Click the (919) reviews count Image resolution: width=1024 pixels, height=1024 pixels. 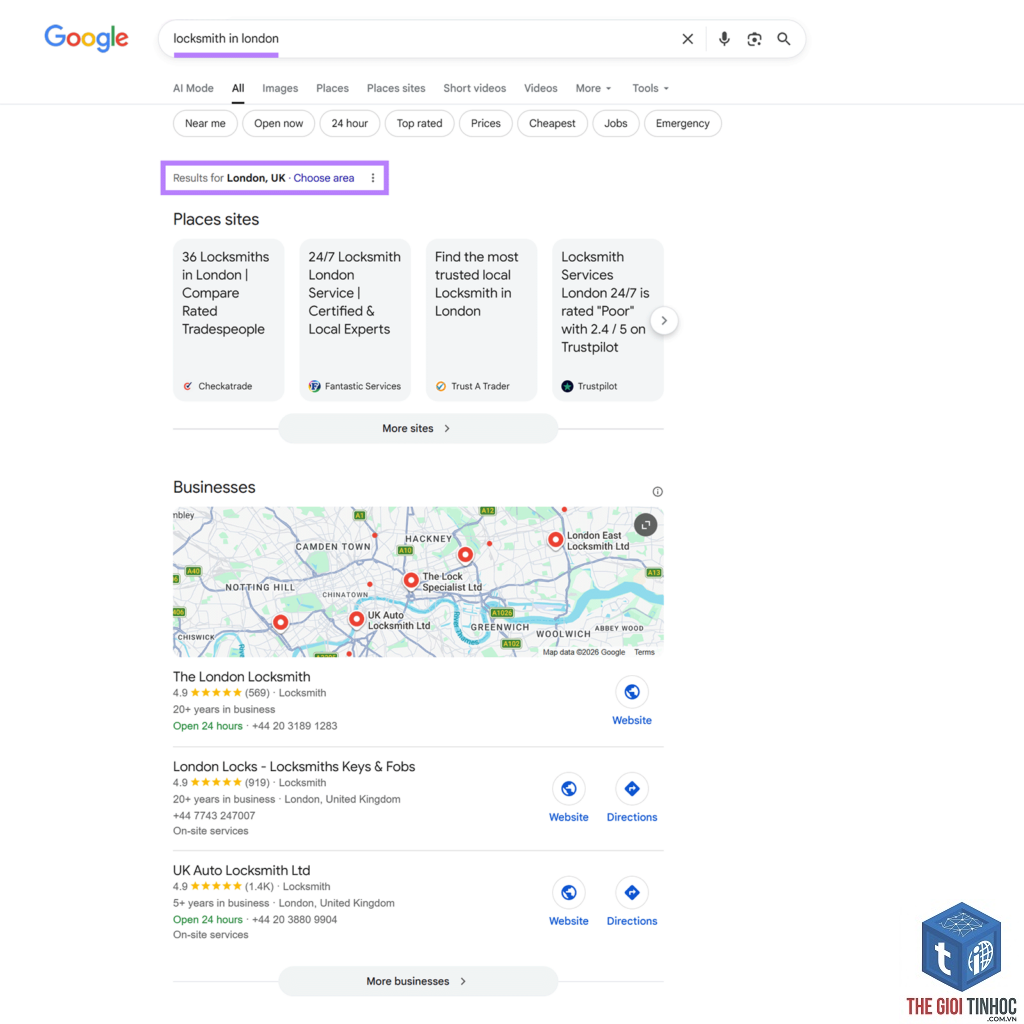[x=257, y=782]
